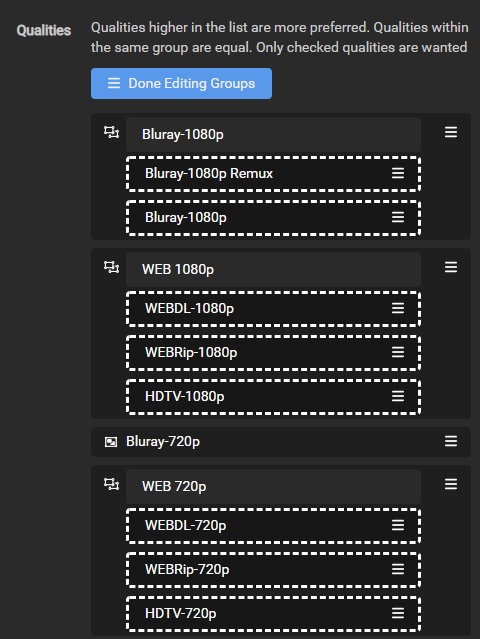Click the handle on WEBDL-1080p item
This screenshot has height=639, width=480.
pos(398,308)
